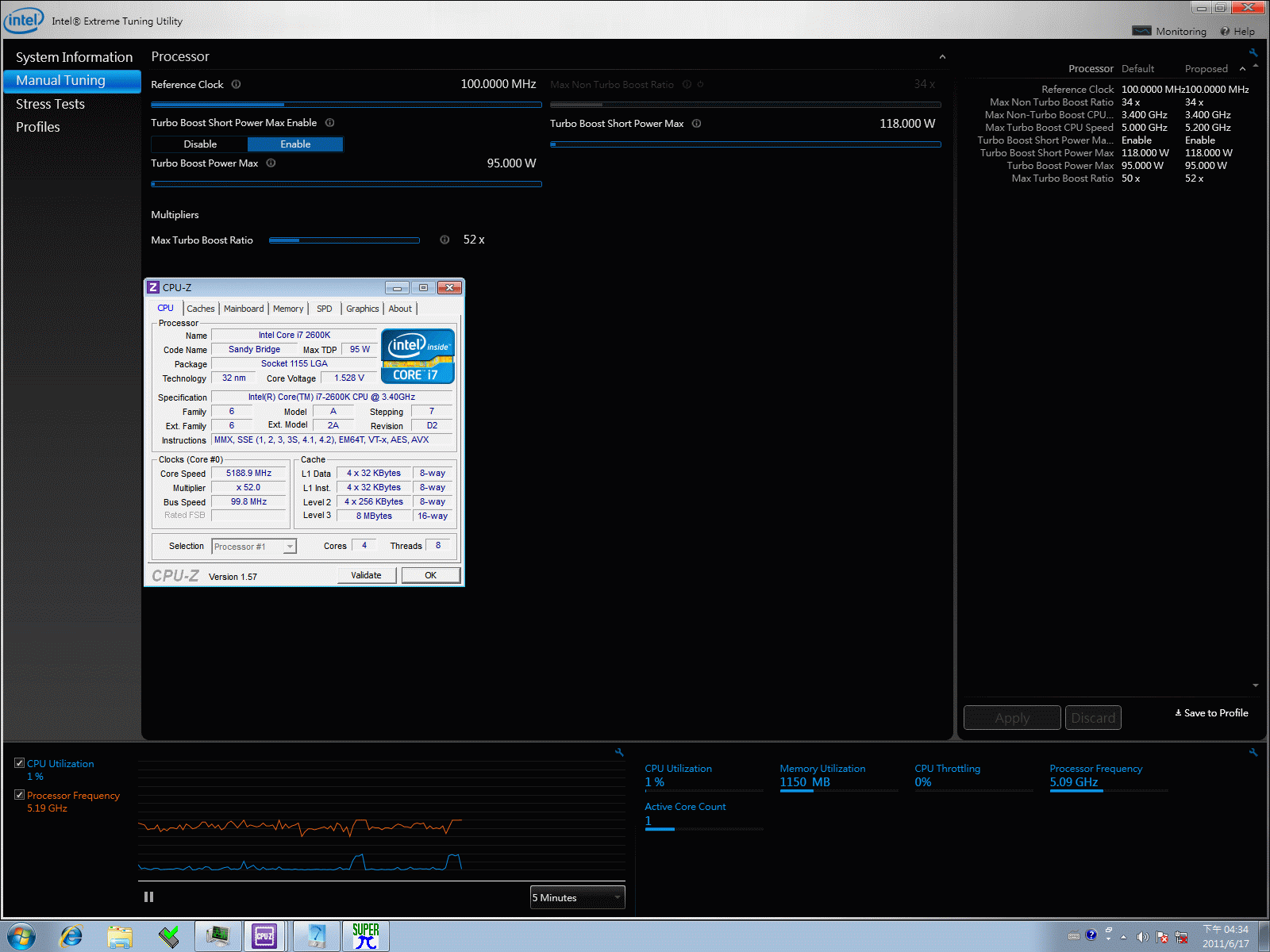The image size is (1270, 952).
Task: Open the Help menu icon
Action: coord(1225,32)
